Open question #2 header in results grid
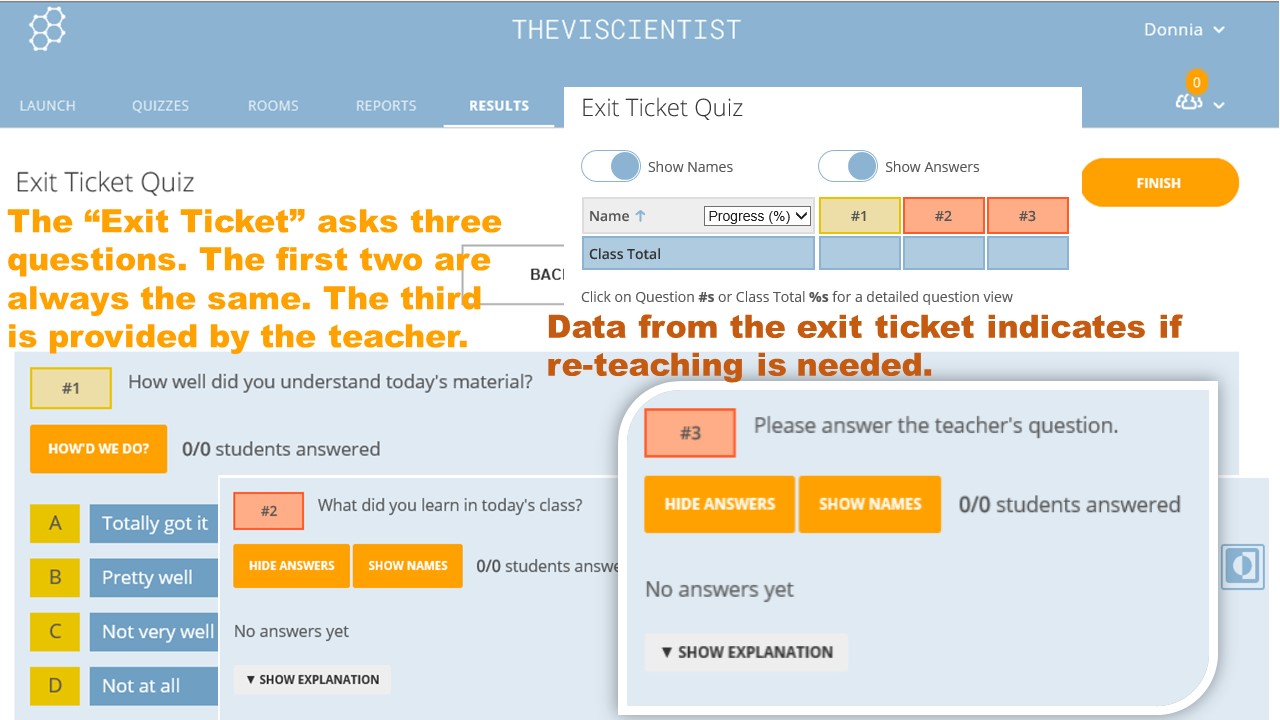 click(943, 215)
